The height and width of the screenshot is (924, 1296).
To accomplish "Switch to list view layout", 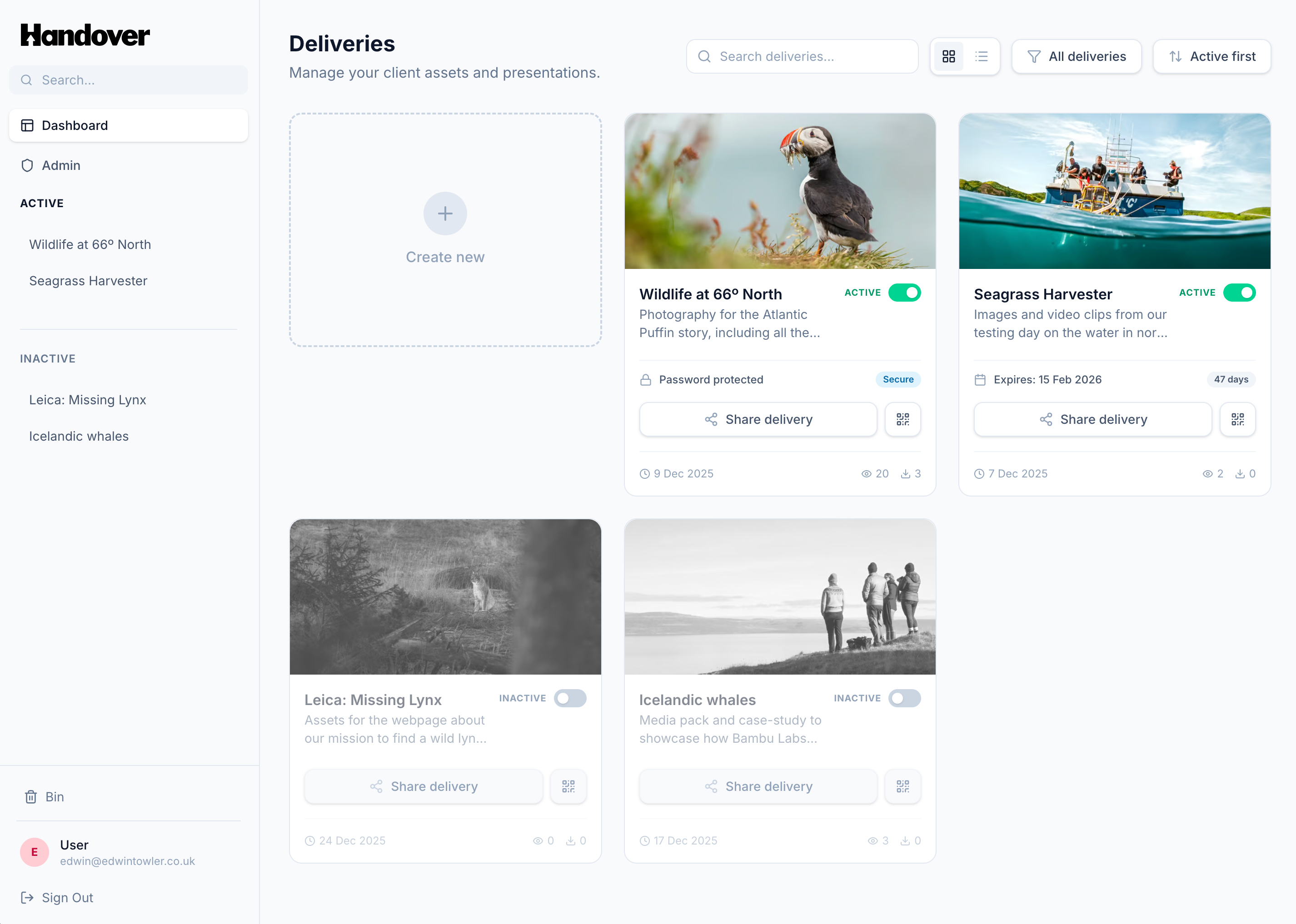I will coord(981,56).
